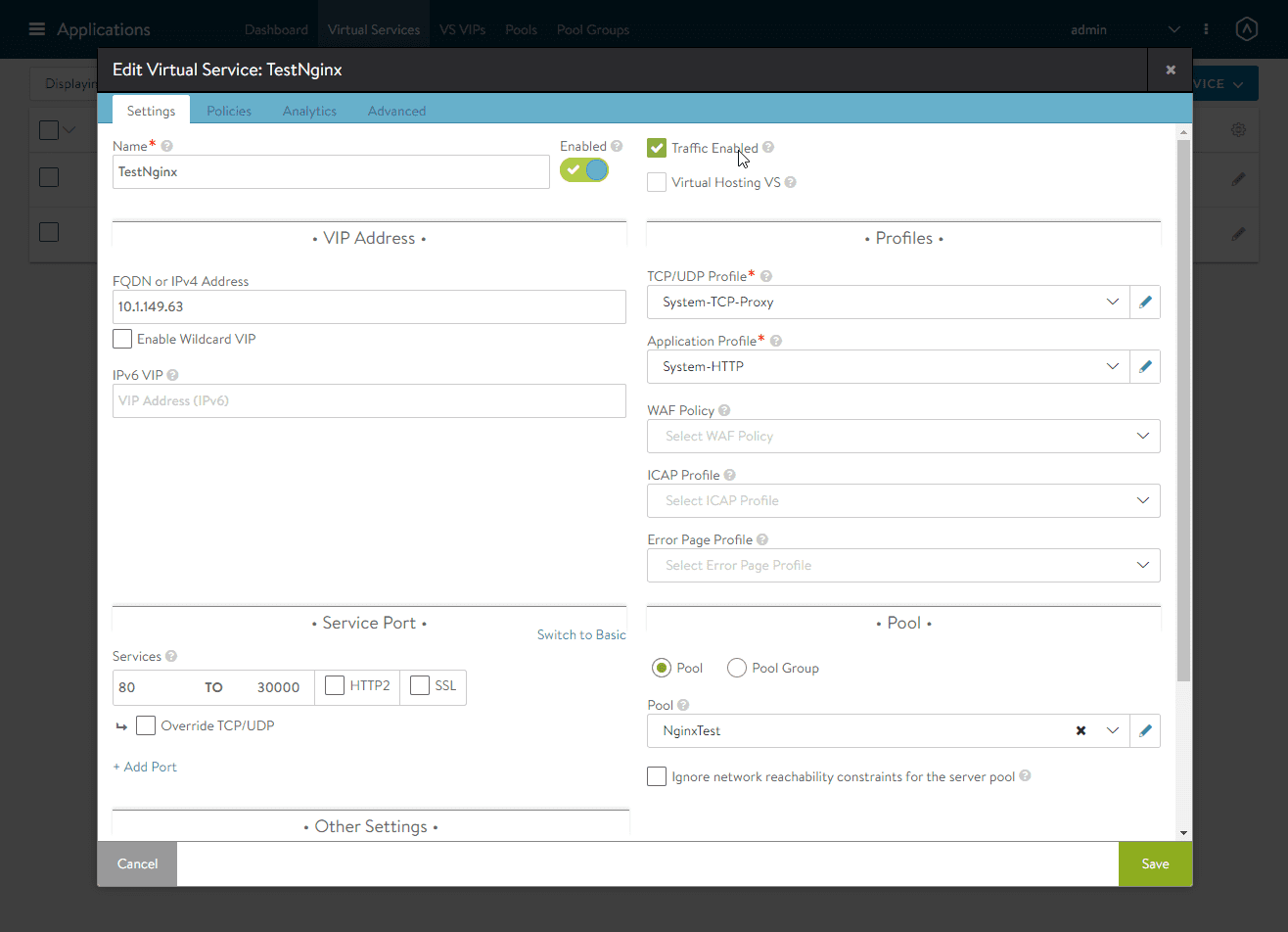Toggle the Enabled switch off
The image size is (1288, 932).
[x=584, y=170]
